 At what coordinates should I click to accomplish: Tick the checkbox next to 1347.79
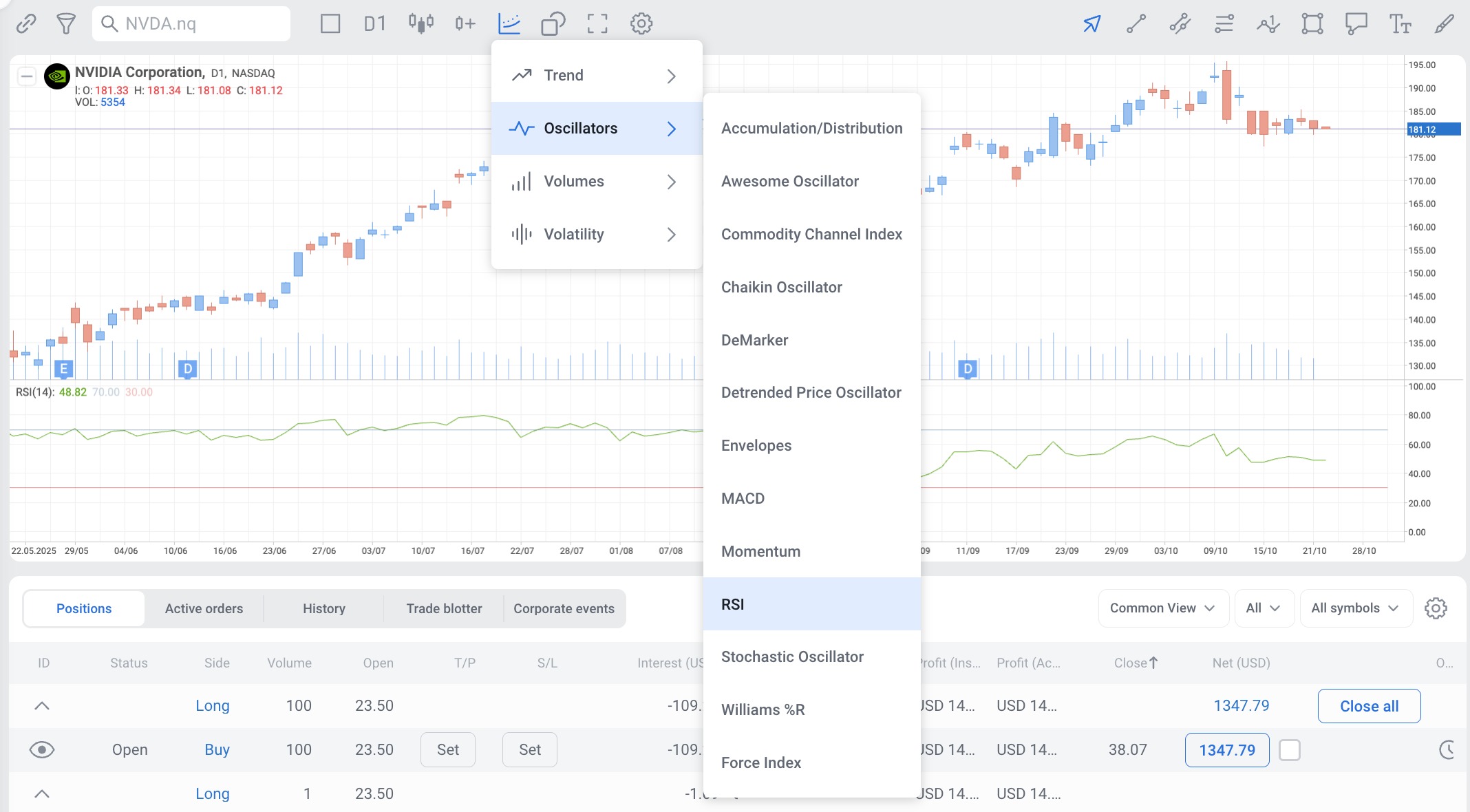tap(1290, 750)
